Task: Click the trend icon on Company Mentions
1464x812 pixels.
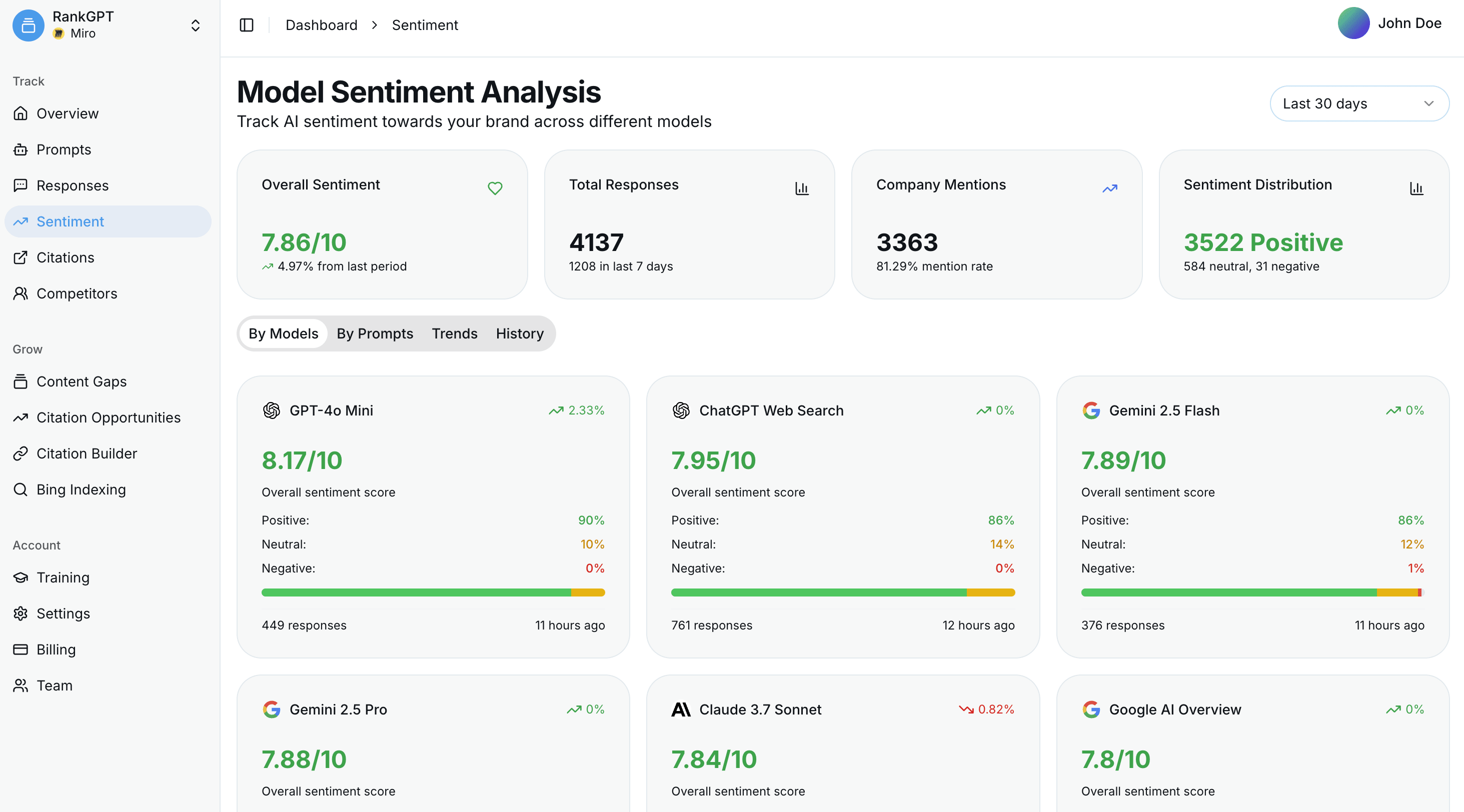Action: click(x=1110, y=188)
